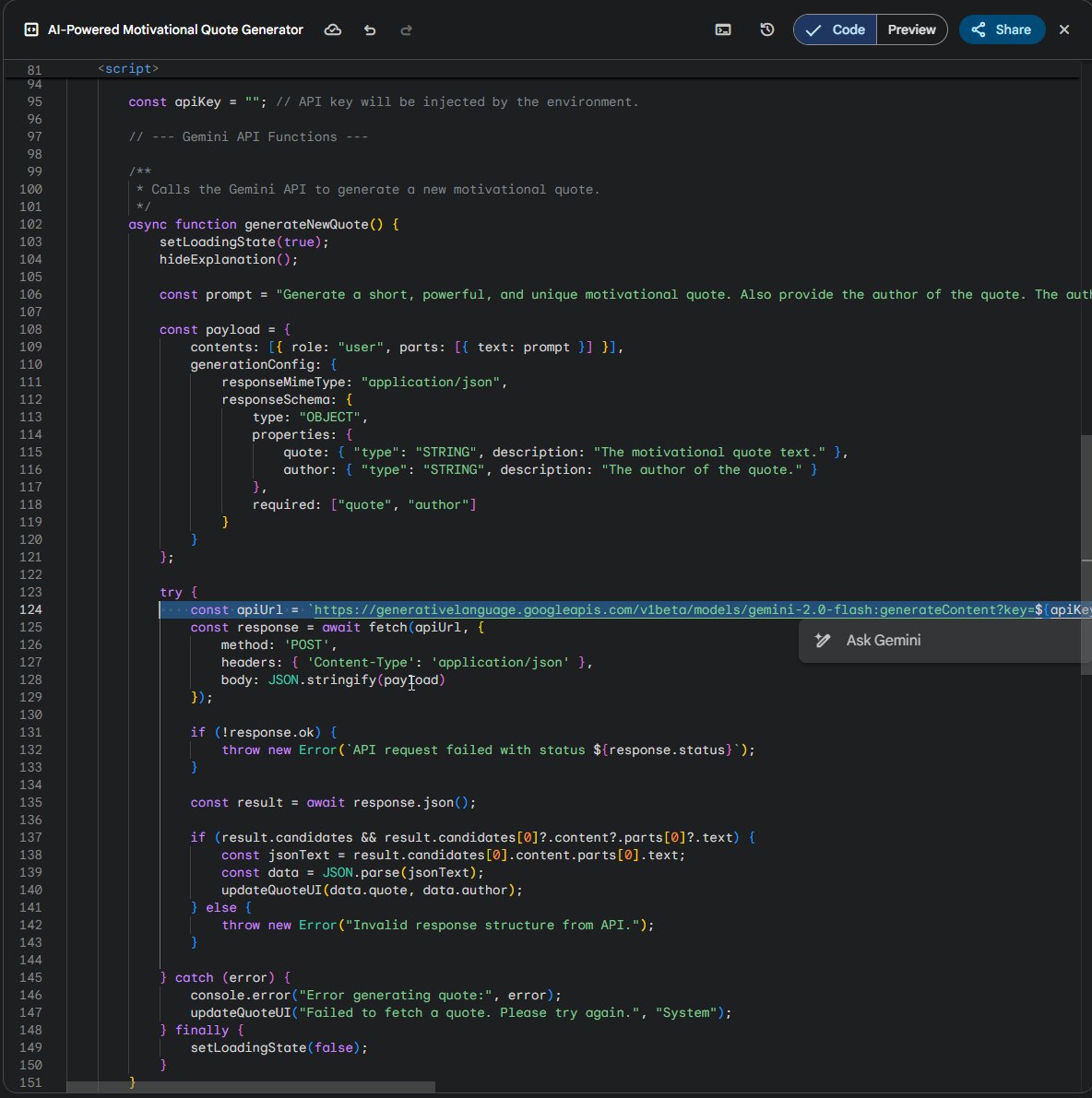Click the 'OBJECT' type value
1092x1098 pixels.
pyautogui.click(x=330, y=417)
